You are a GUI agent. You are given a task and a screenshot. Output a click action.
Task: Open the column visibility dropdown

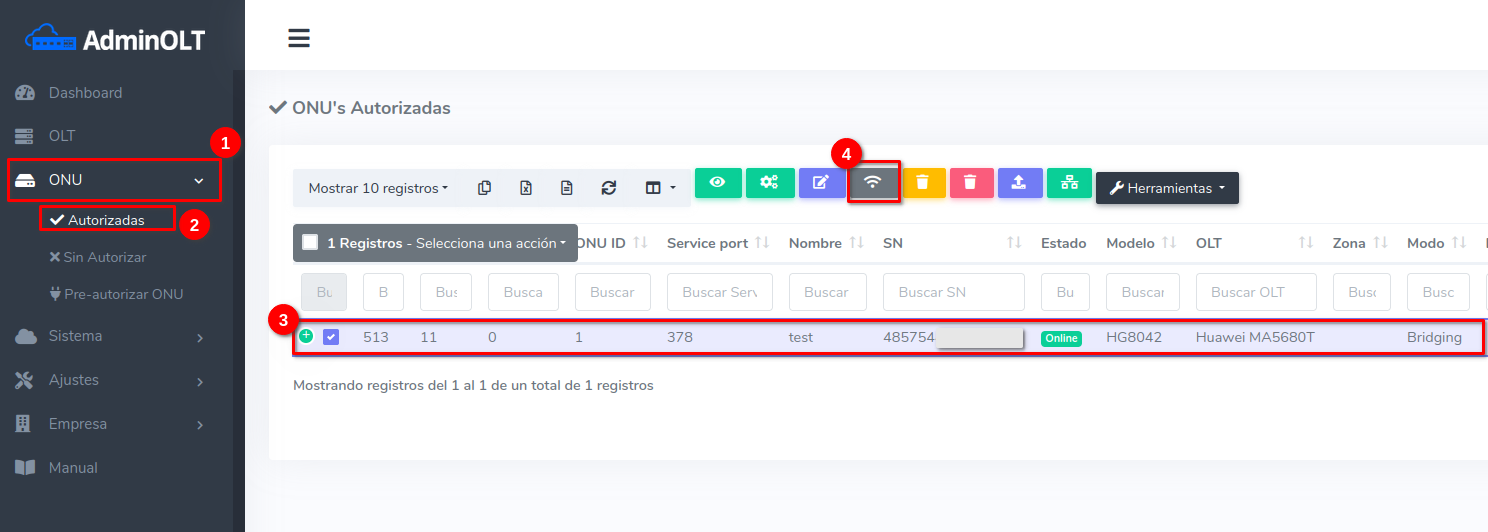pyautogui.click(x=660, y=188)
